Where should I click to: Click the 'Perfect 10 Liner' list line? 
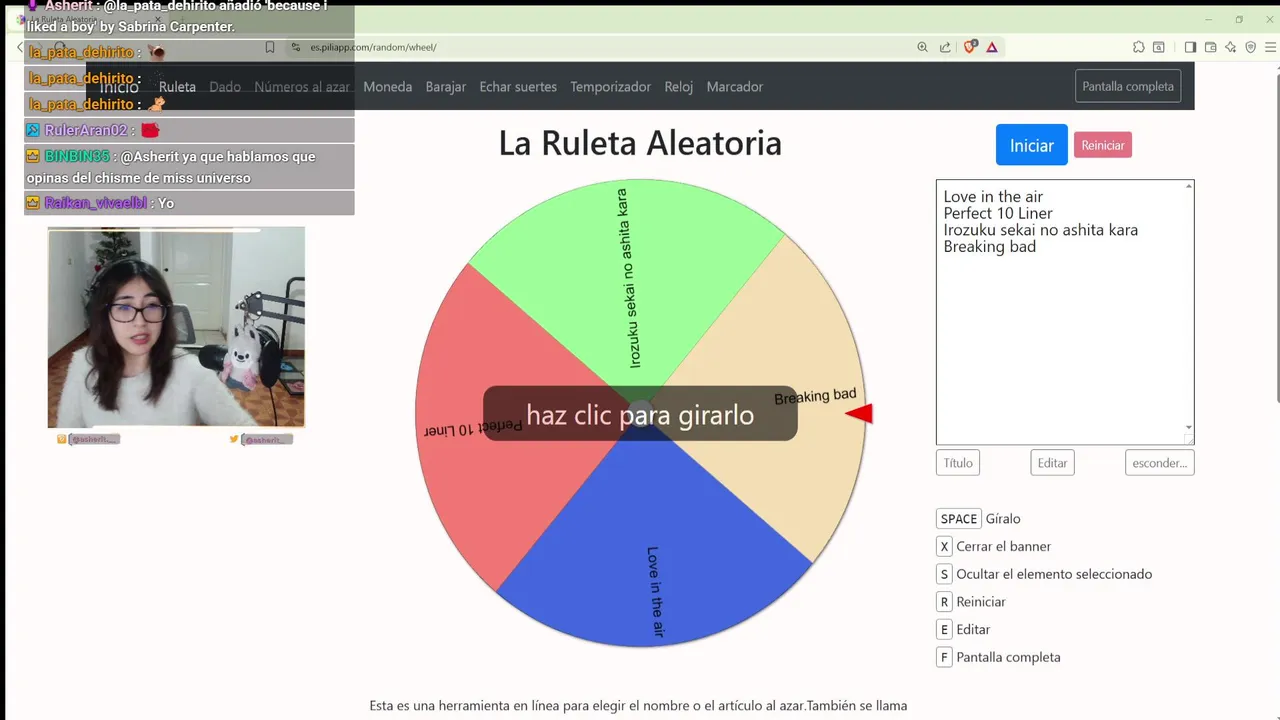[998, 213]
